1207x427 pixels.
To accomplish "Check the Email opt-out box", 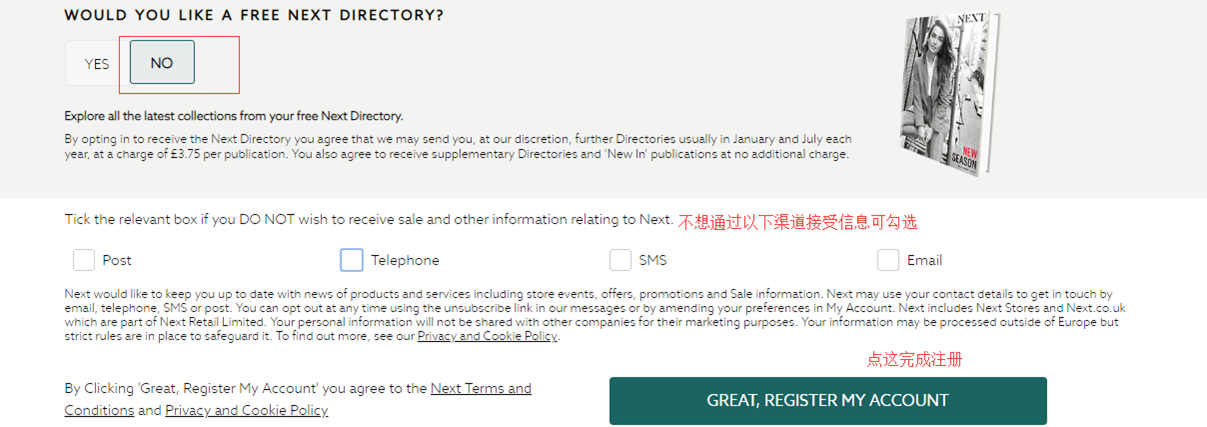I will (888, 260).
